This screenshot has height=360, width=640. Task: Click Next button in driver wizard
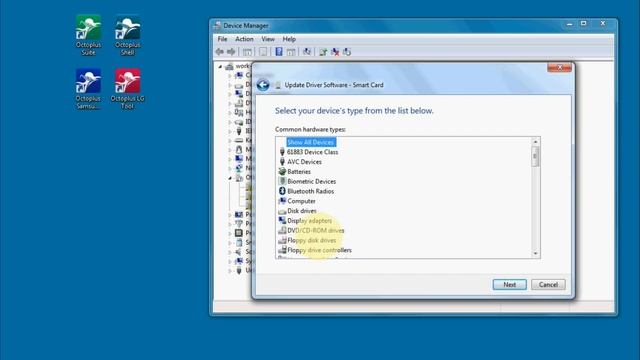point(509,284)
